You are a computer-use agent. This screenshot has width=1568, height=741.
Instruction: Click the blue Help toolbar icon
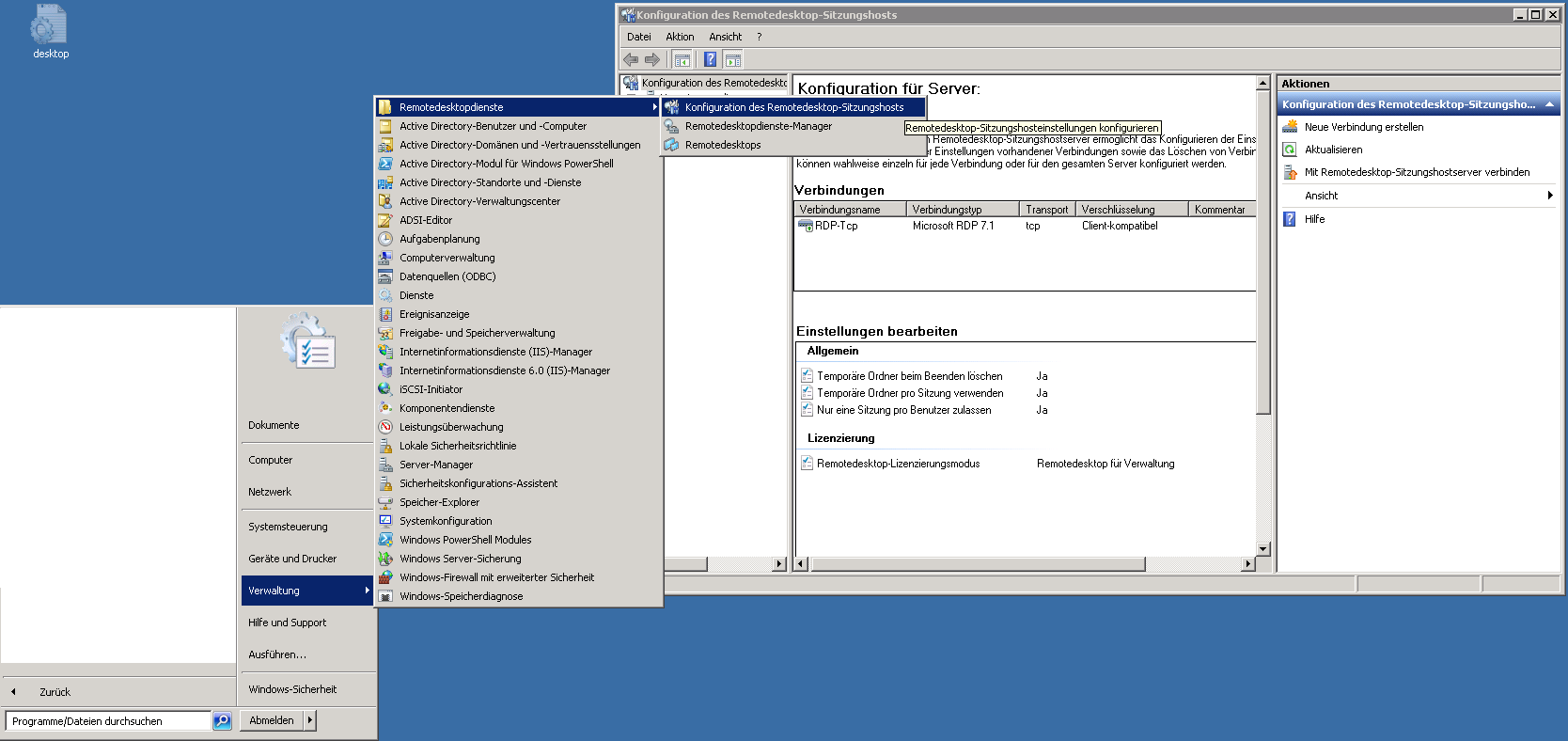coord(711,59)
